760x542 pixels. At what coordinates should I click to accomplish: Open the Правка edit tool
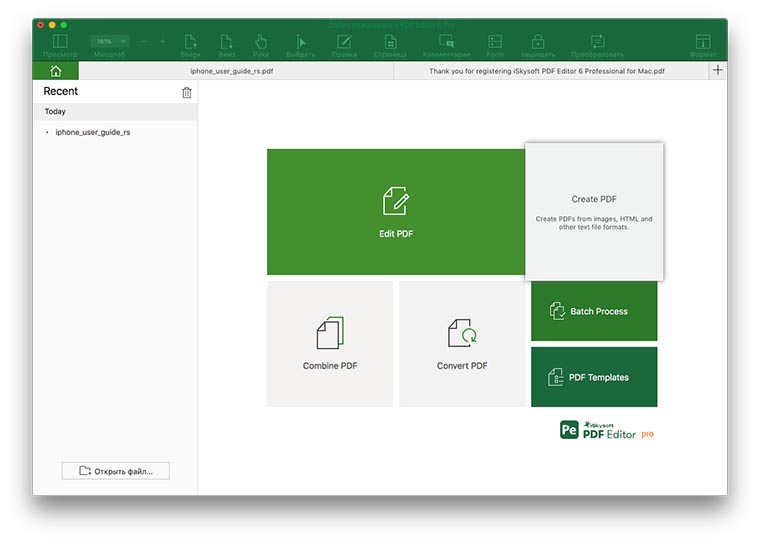pyautogui.click(x=344, y=43)
